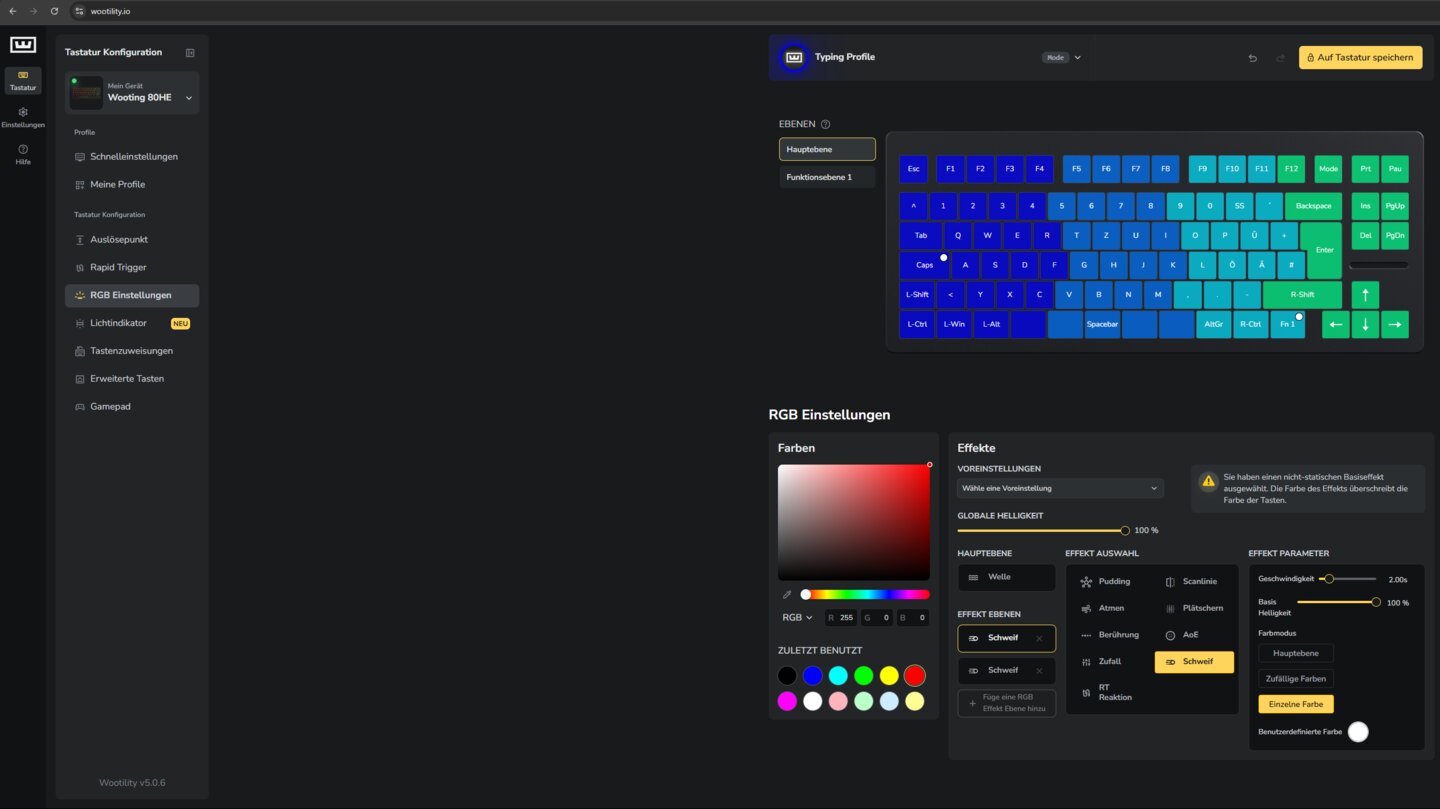This screenshot has height=809, width=1440.
Task: Open the RGB color format dropdown
Action: tap(797, 618)
